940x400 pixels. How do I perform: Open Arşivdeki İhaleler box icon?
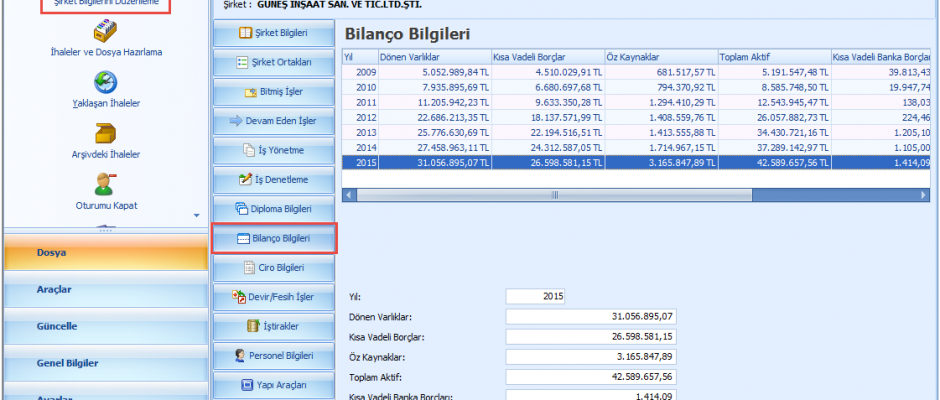[x=104, y=133]
